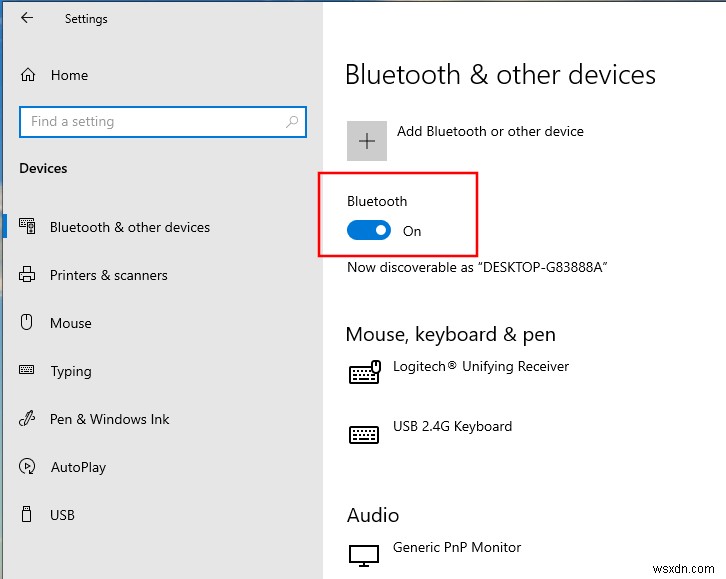Go back using the Settings back arrow
726x579 pixels.
pyautogui.click(x=27, y=18)
